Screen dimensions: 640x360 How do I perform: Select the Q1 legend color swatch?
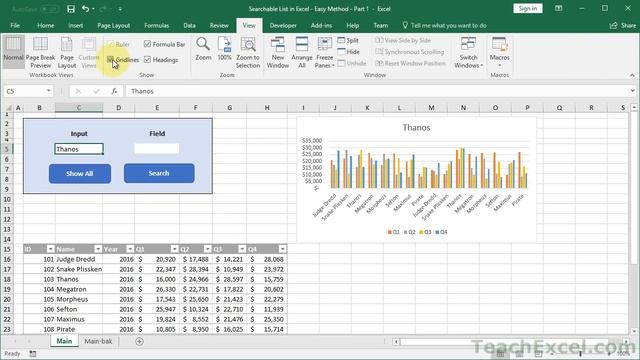pos(389,232)
